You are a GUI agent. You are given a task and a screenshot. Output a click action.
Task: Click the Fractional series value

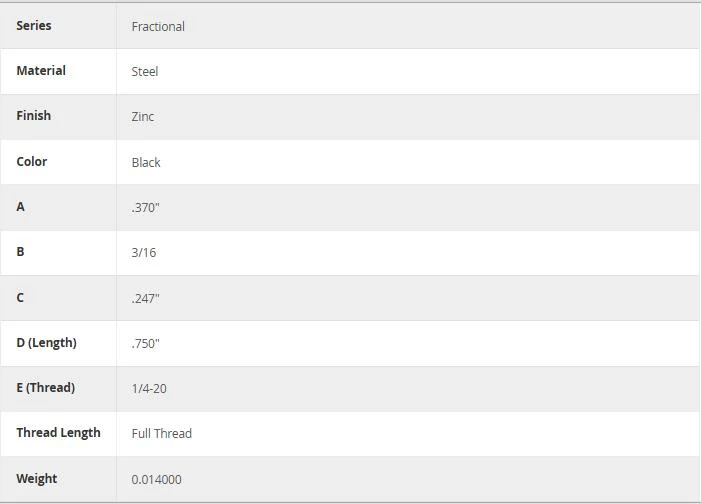pos(158,26)
